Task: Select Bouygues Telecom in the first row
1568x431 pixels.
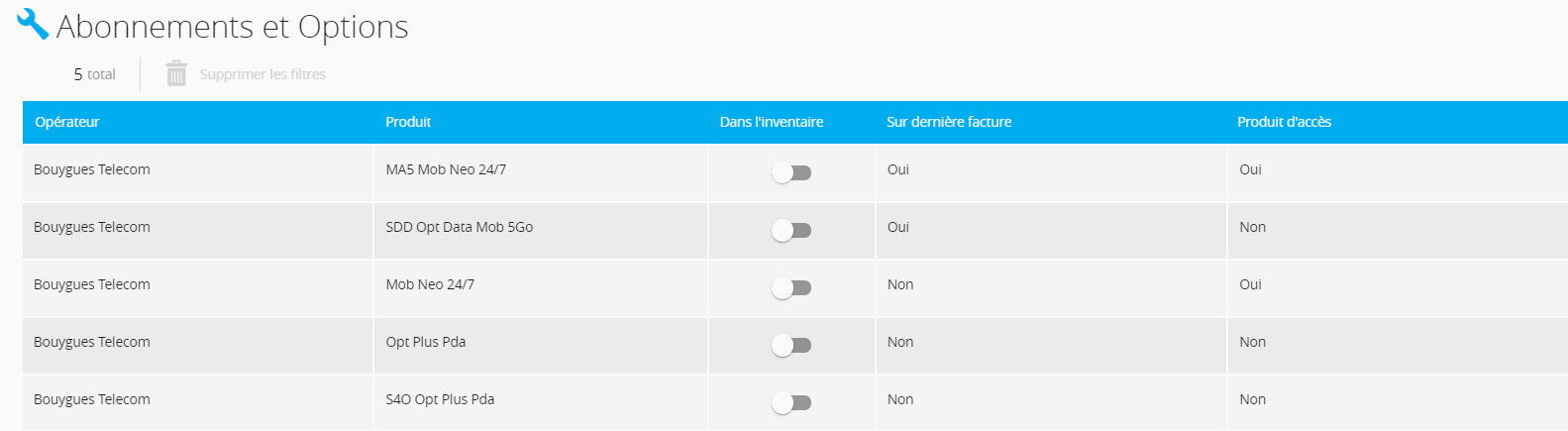Action: click(92, 169)
